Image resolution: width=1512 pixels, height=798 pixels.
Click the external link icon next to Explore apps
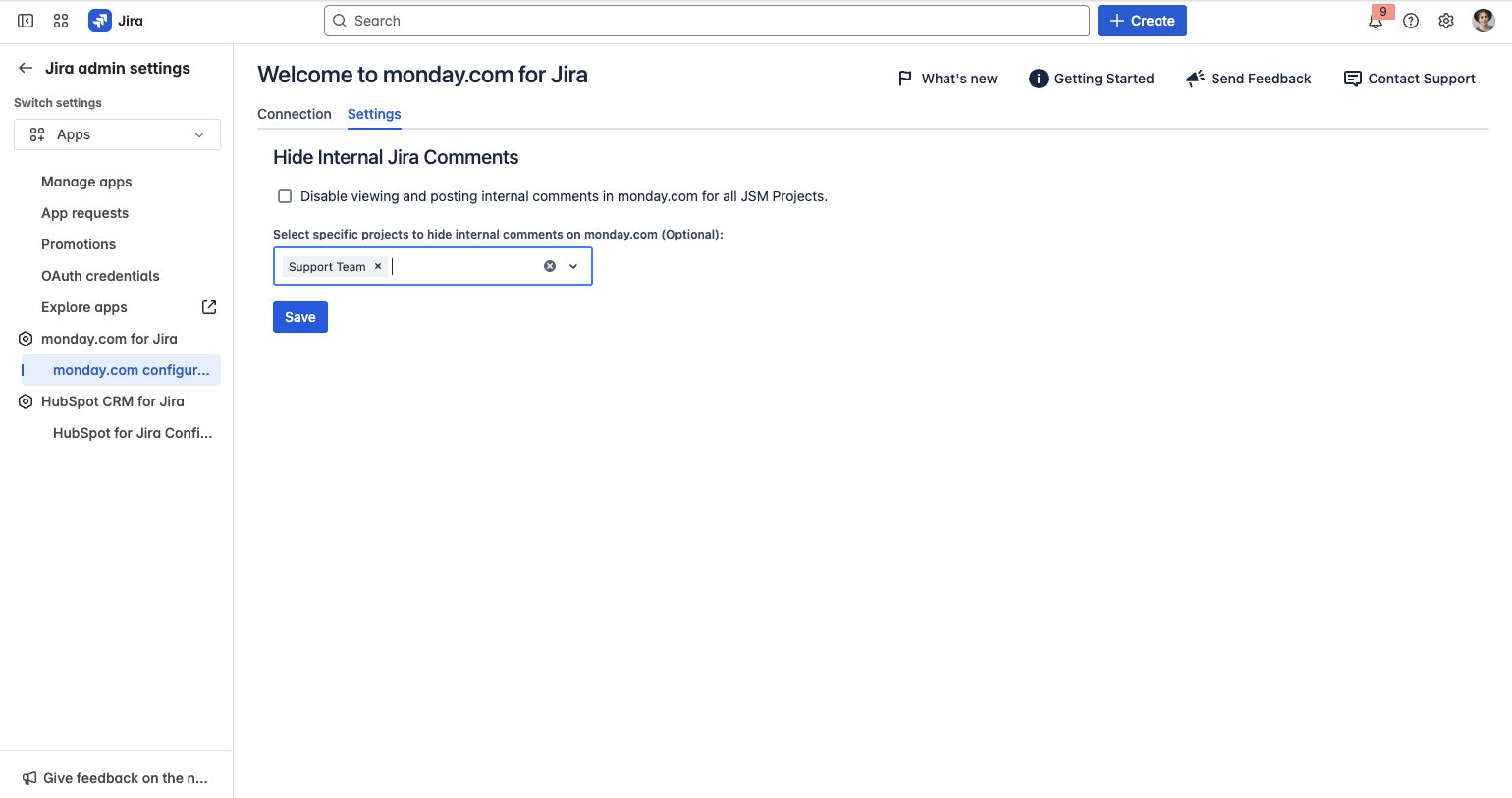[209, 307]
